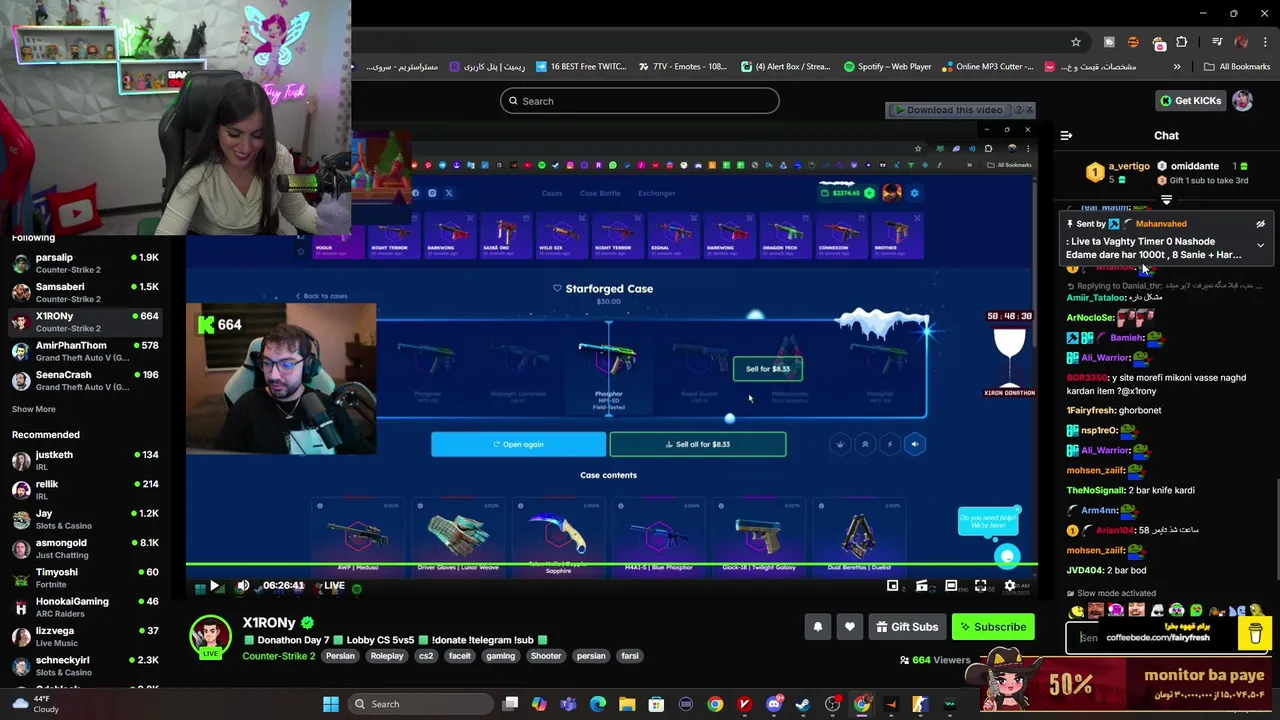Open the Chrome three-dot menu

coord(1264,42)
